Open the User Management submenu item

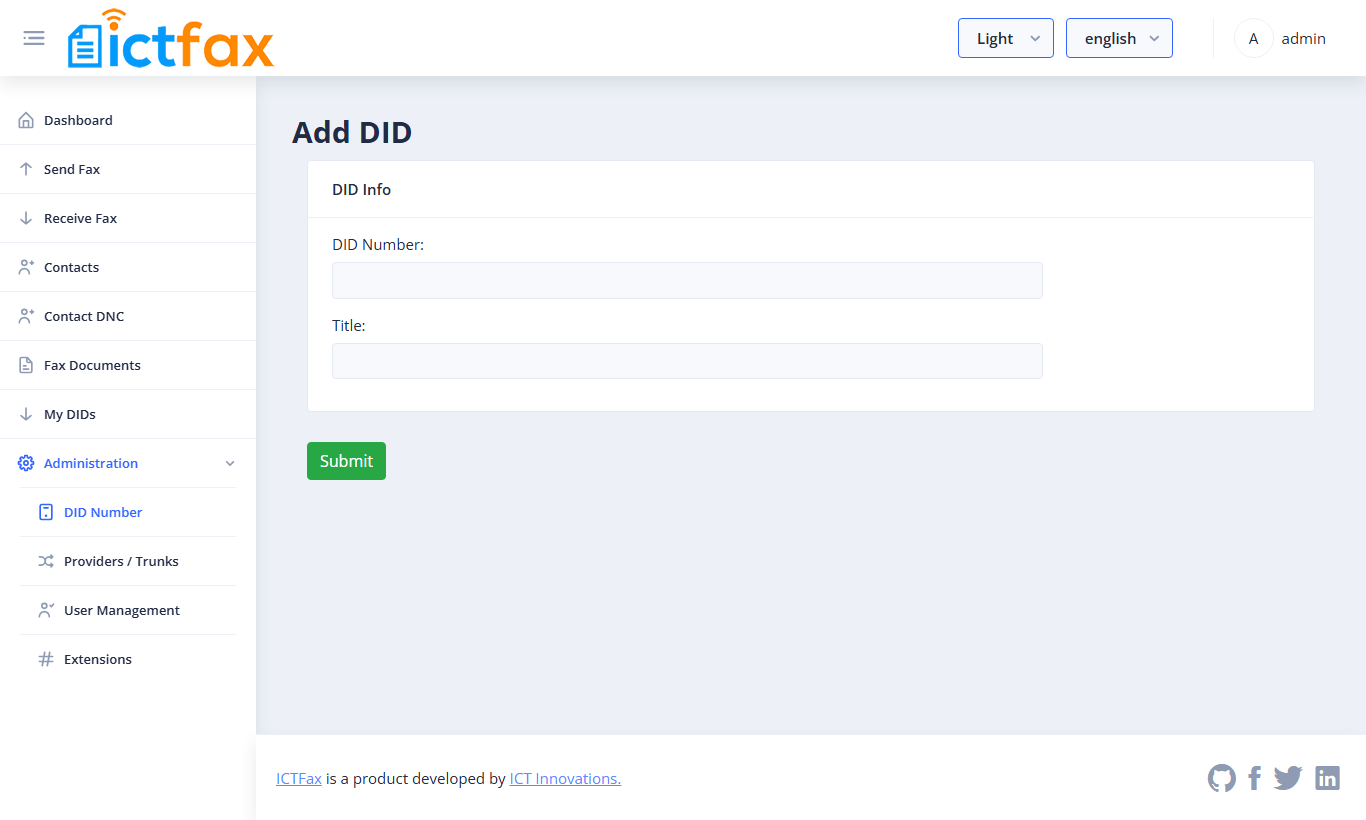pos(128,610)
